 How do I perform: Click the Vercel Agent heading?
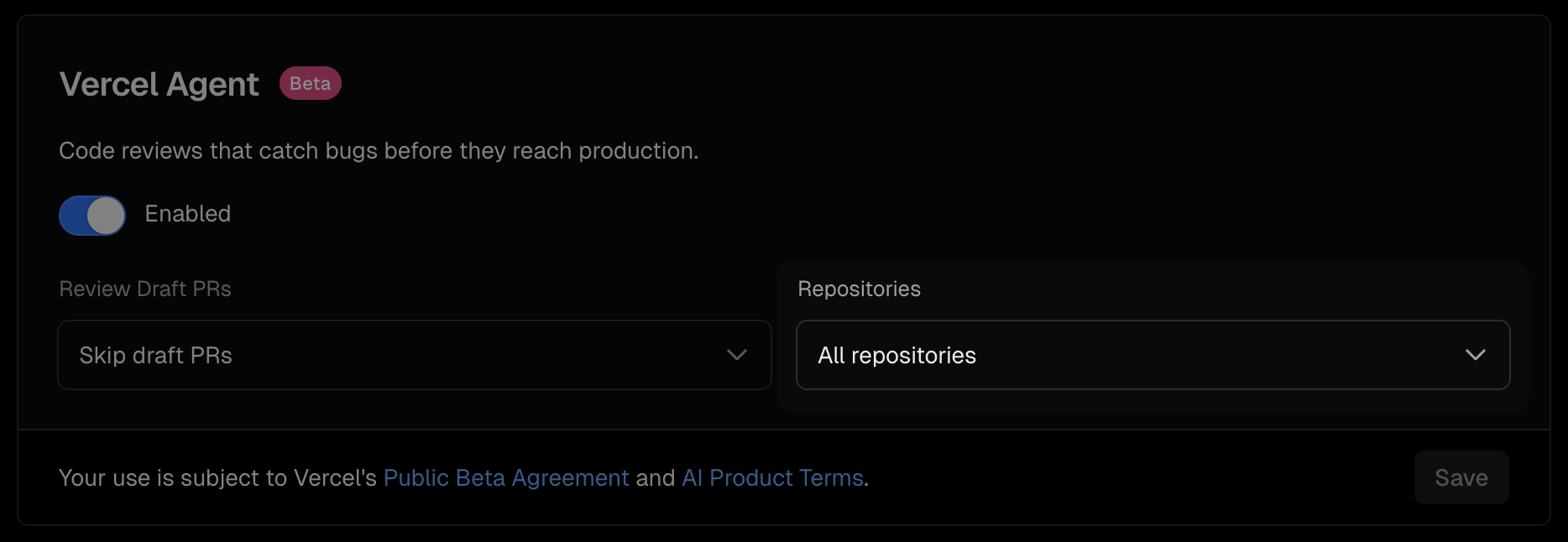pos(159,85)
